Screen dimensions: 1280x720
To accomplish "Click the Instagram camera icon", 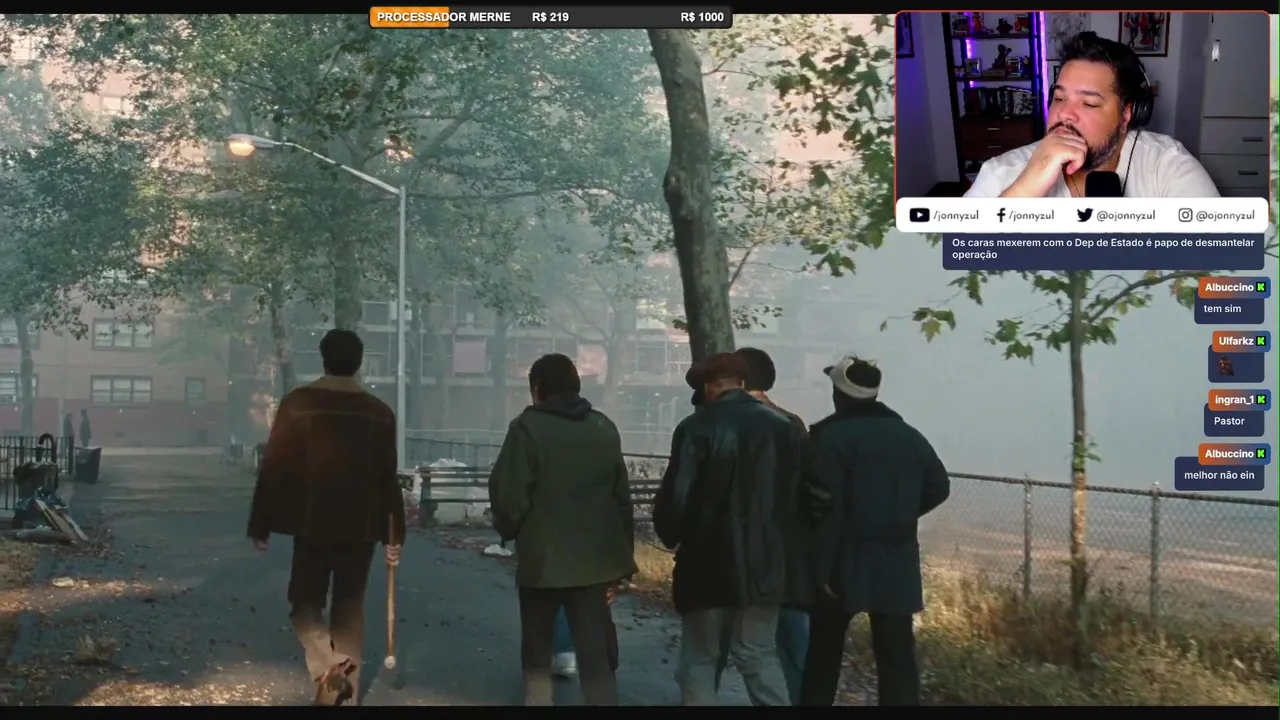I will point(1185,215).
